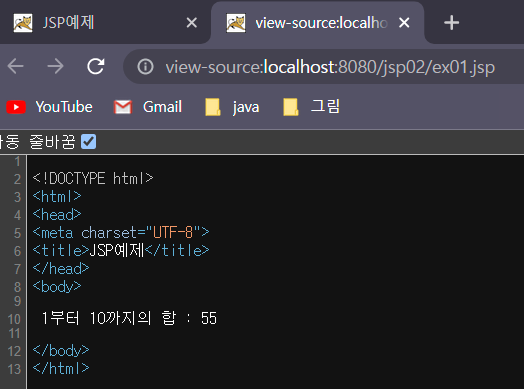Close the view-source tab

pos(404,23)
